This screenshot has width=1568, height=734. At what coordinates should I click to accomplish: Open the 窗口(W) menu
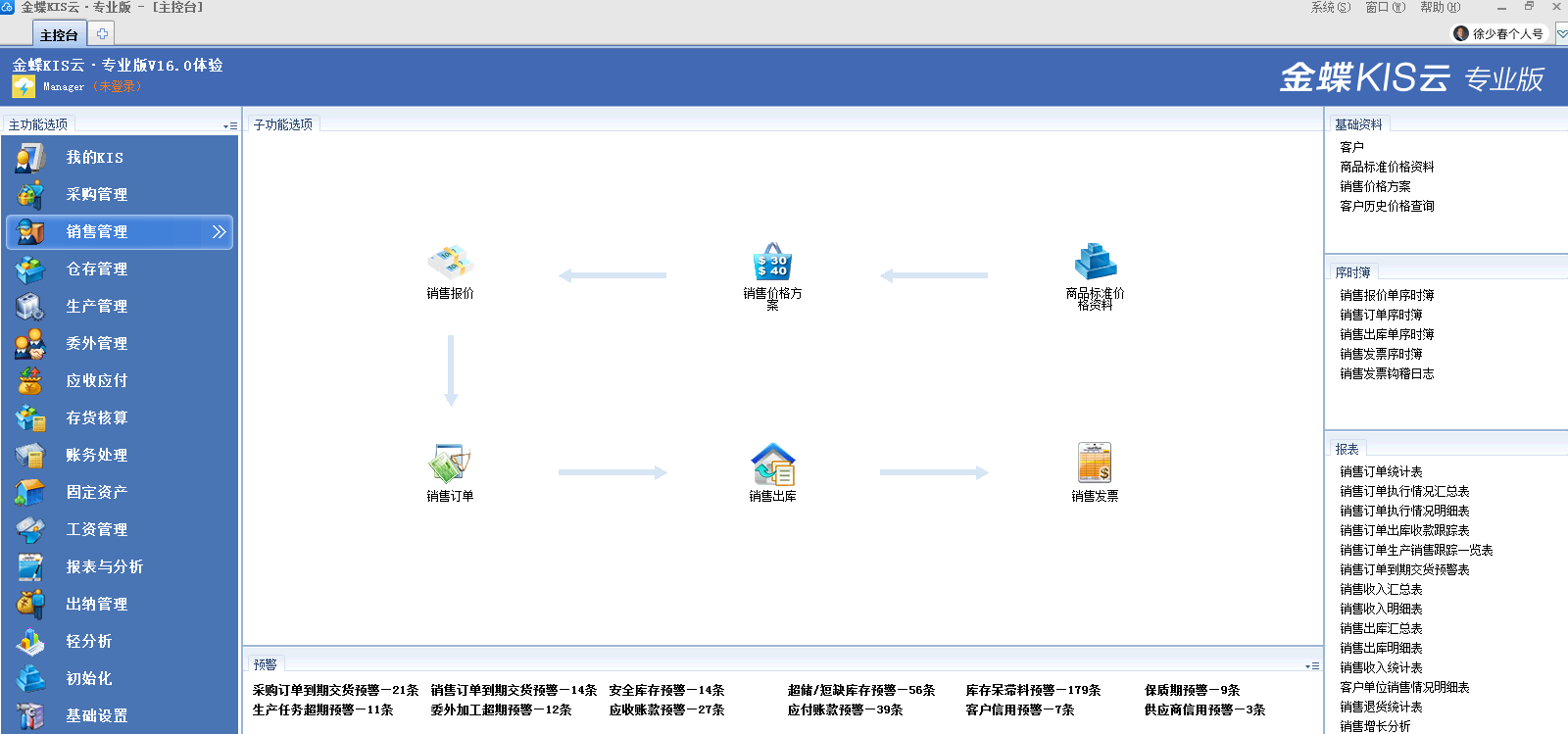(x=1385, y=7)
